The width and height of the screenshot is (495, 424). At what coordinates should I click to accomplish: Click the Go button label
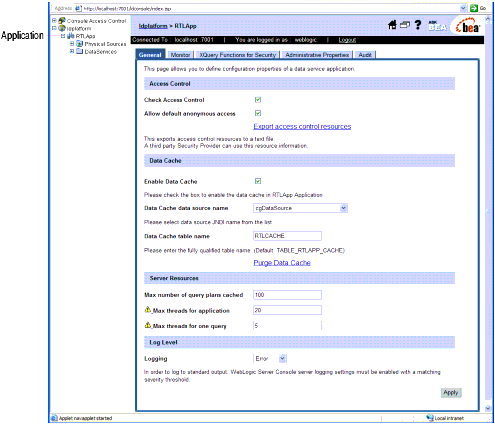click(x=483, y=8)
